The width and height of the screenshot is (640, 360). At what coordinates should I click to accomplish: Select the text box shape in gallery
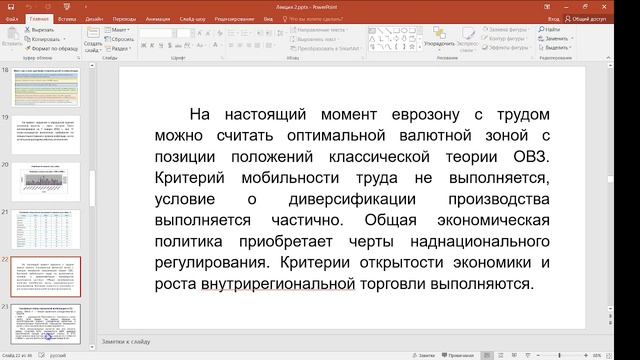(x=372, y=31)
